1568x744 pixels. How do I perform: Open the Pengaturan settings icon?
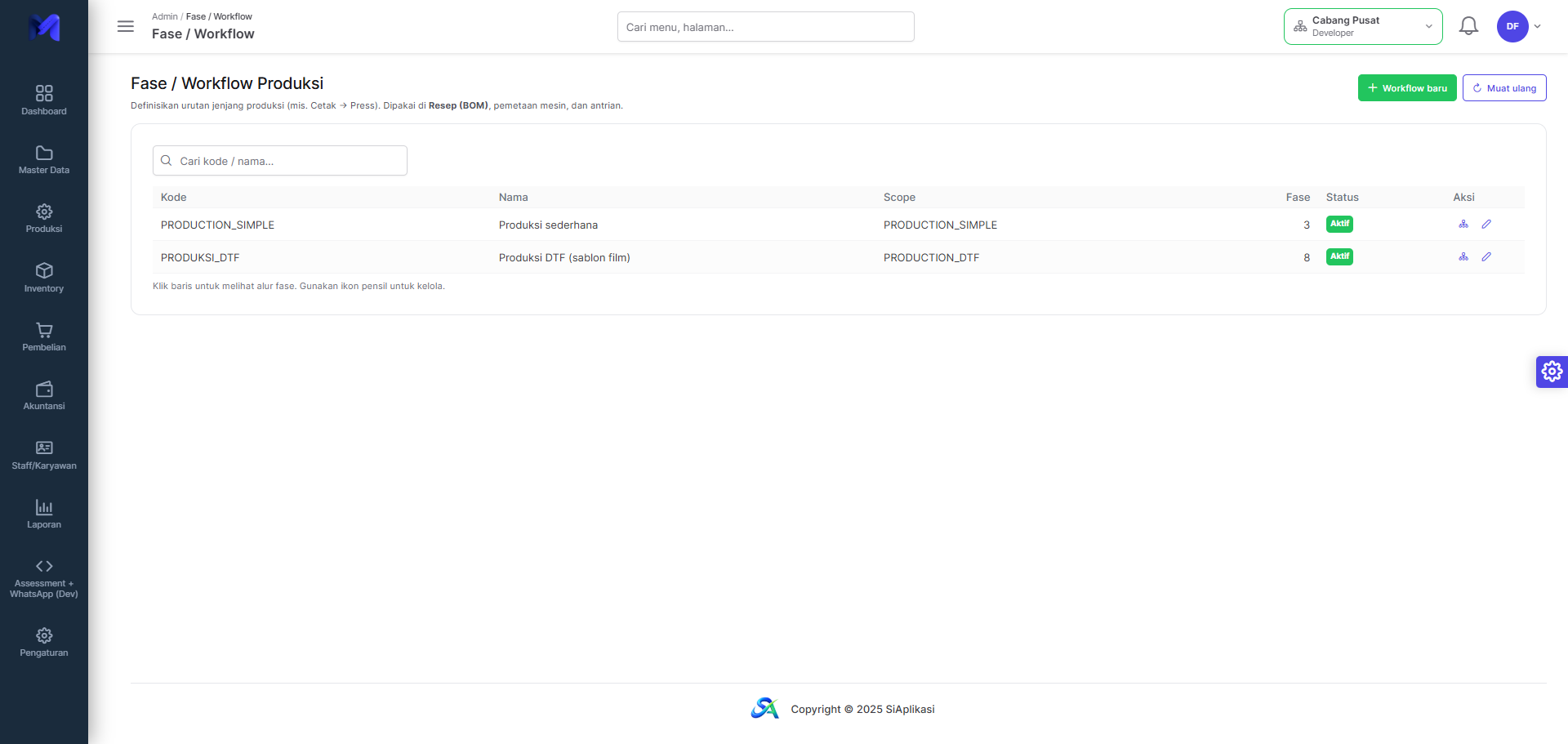coord(44,635)
